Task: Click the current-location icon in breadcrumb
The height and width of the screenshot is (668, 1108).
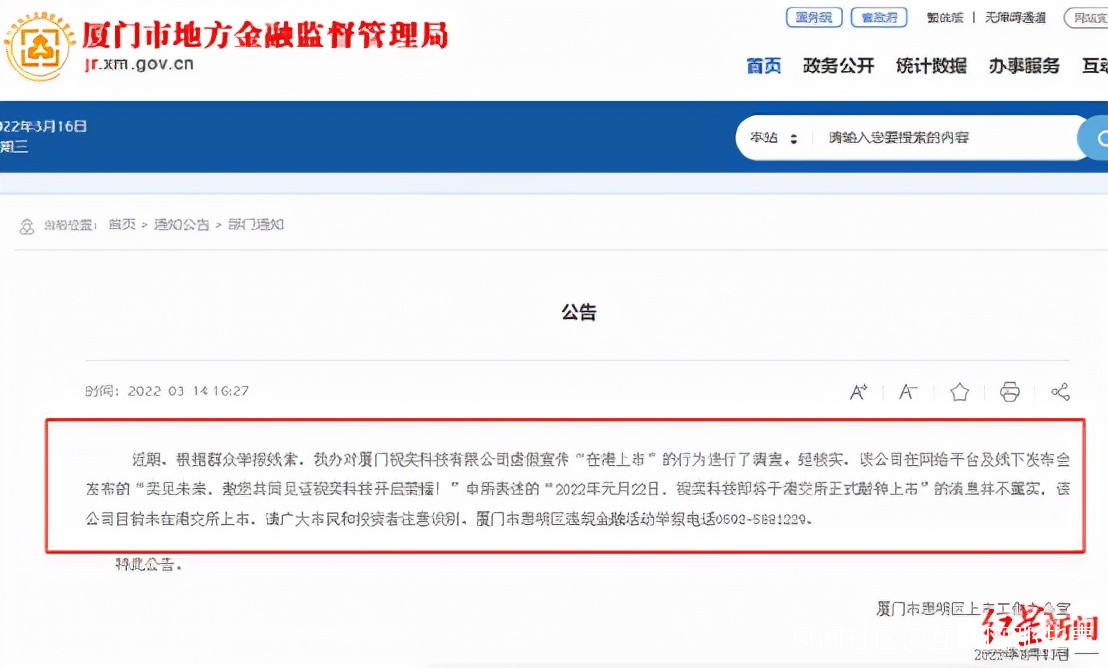Action: [x=27, y=226]
